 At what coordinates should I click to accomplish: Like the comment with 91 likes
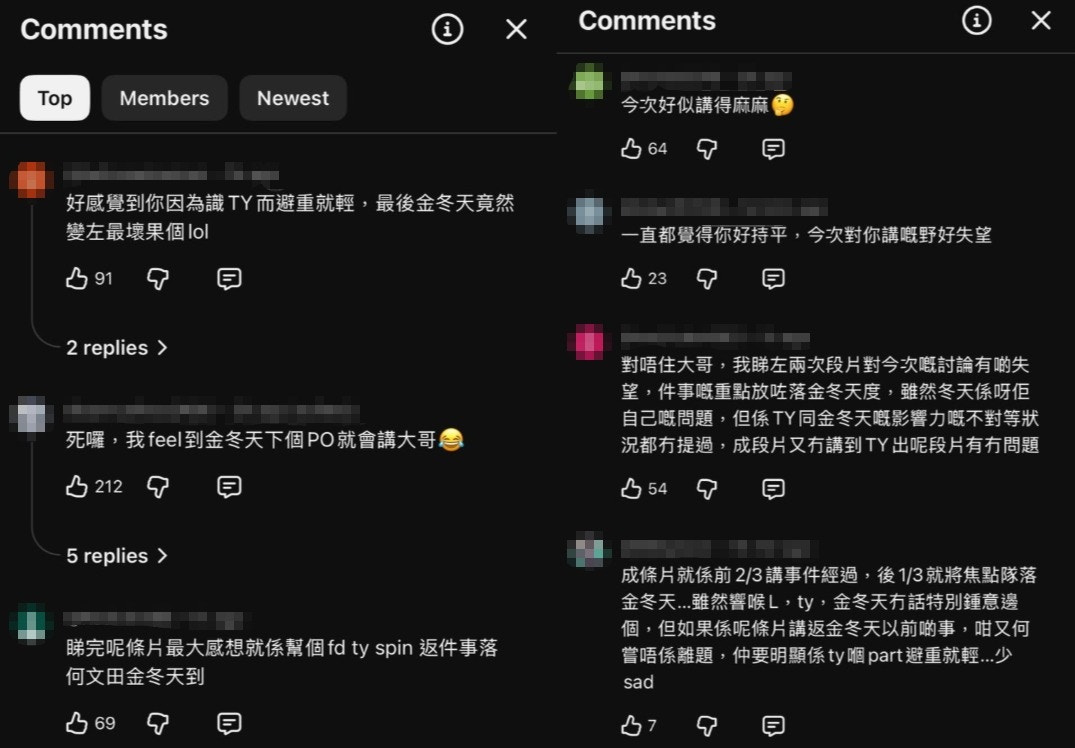[77, 278]
